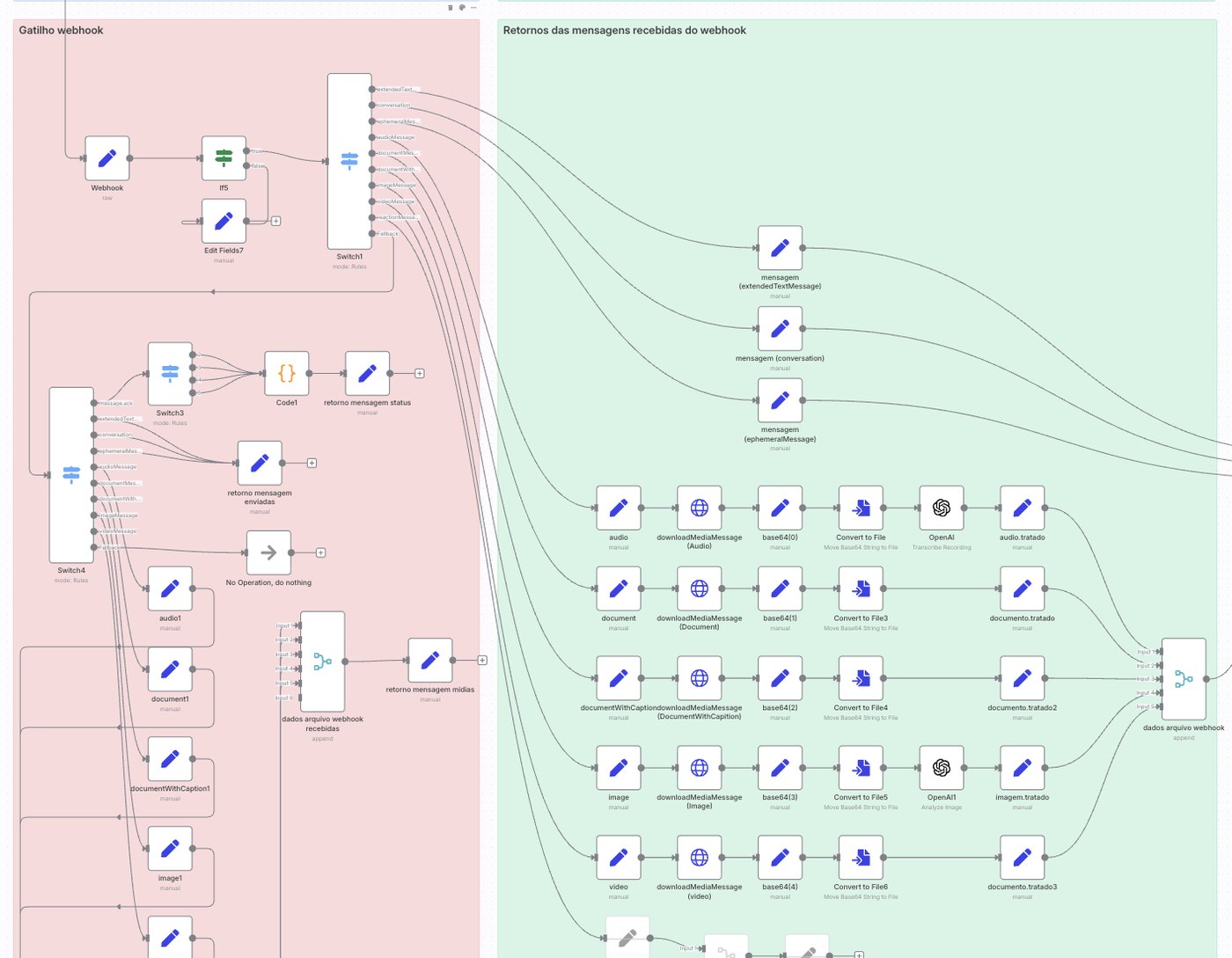Image resolution: width=1232 pixels, height=958 pixels.
Task: Add a node after retorno mensagem status
Action: pyautogui.click(x=420, y=373)
